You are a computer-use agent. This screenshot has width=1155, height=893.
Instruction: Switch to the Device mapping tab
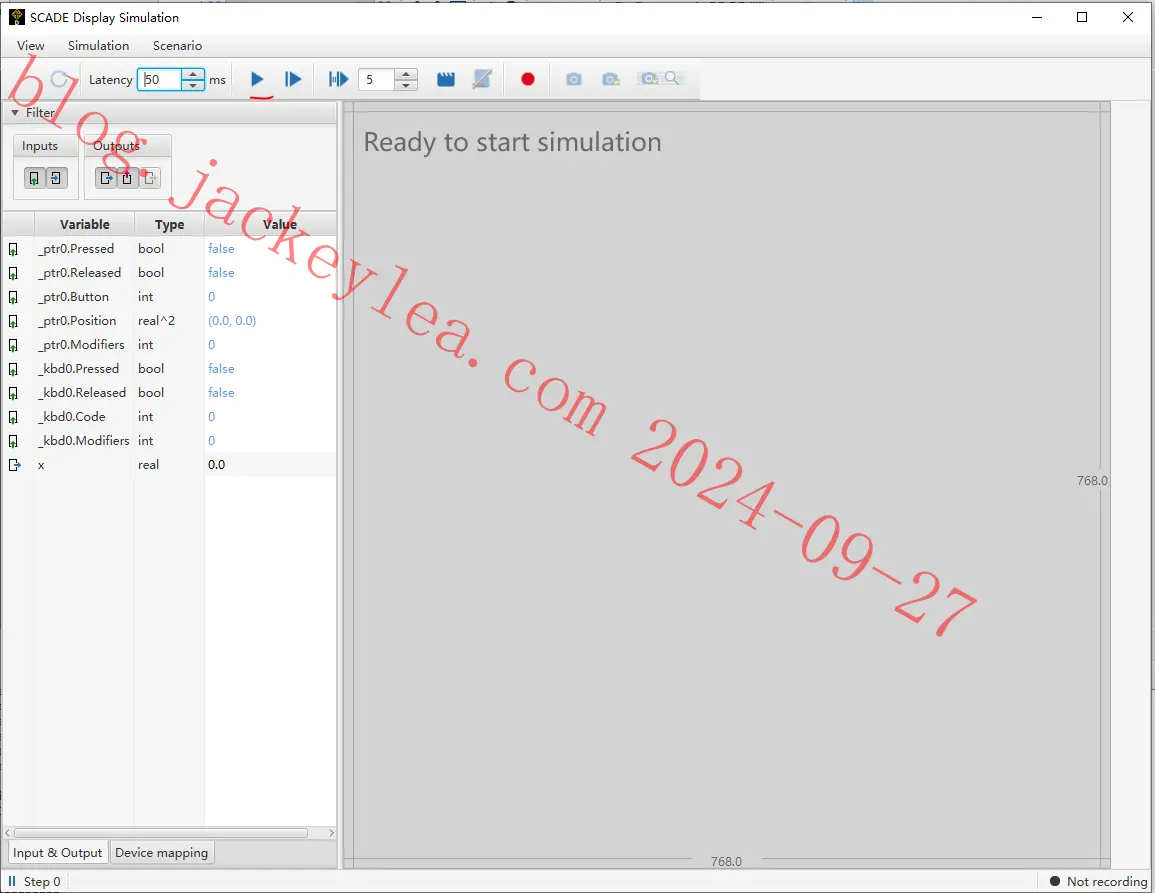[161, 852]
